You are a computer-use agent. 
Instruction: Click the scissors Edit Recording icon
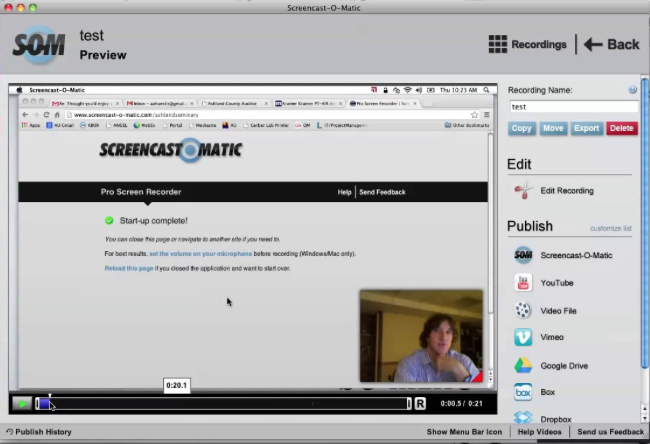point(523,191)
